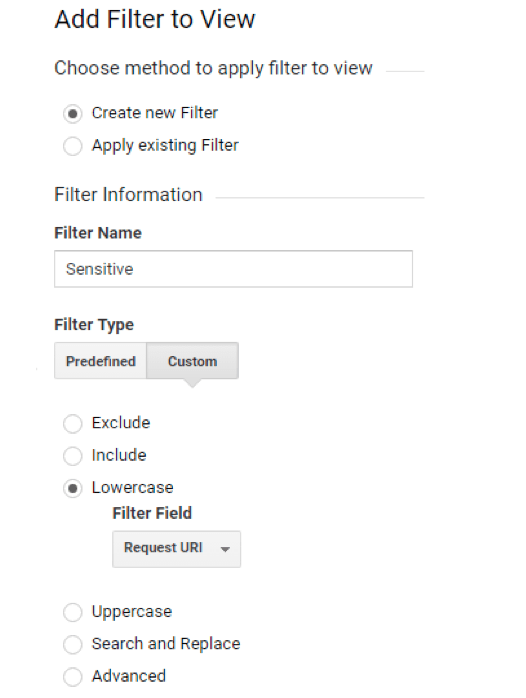Click the Apply existing Filter label text
This screenshot has height=698, width=526.
165,145
